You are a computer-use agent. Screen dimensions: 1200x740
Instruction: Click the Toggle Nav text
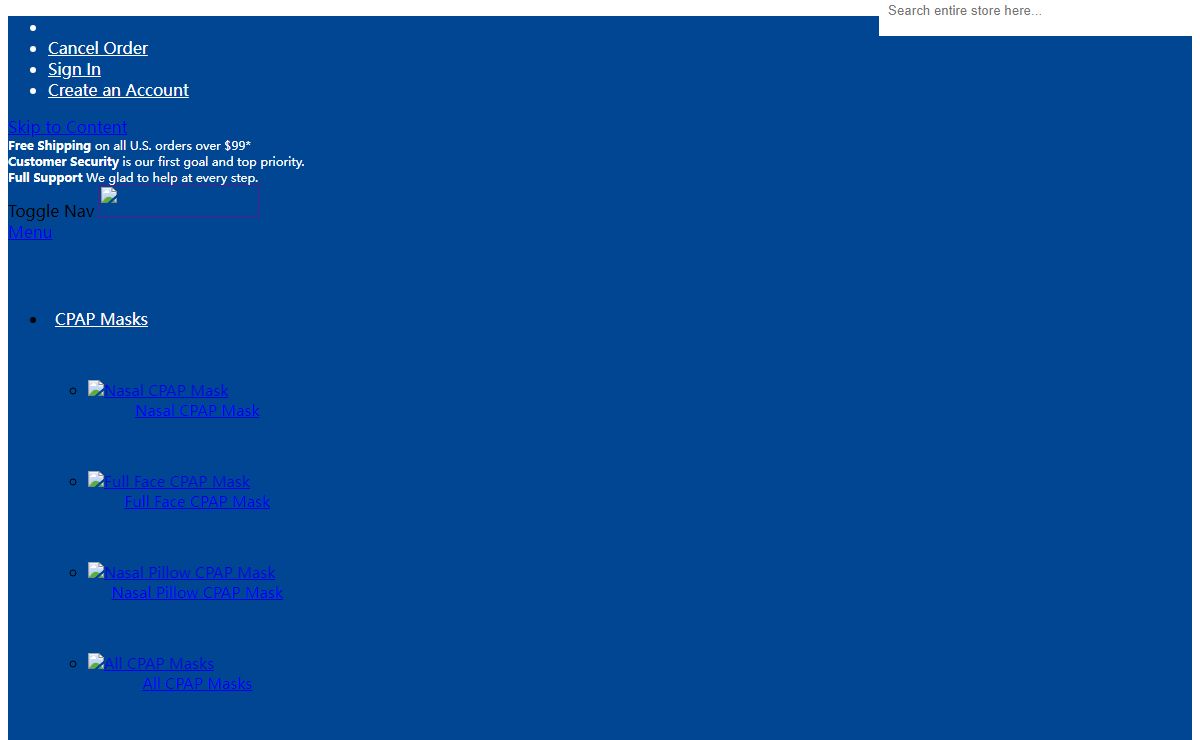(x=51, y=211)
